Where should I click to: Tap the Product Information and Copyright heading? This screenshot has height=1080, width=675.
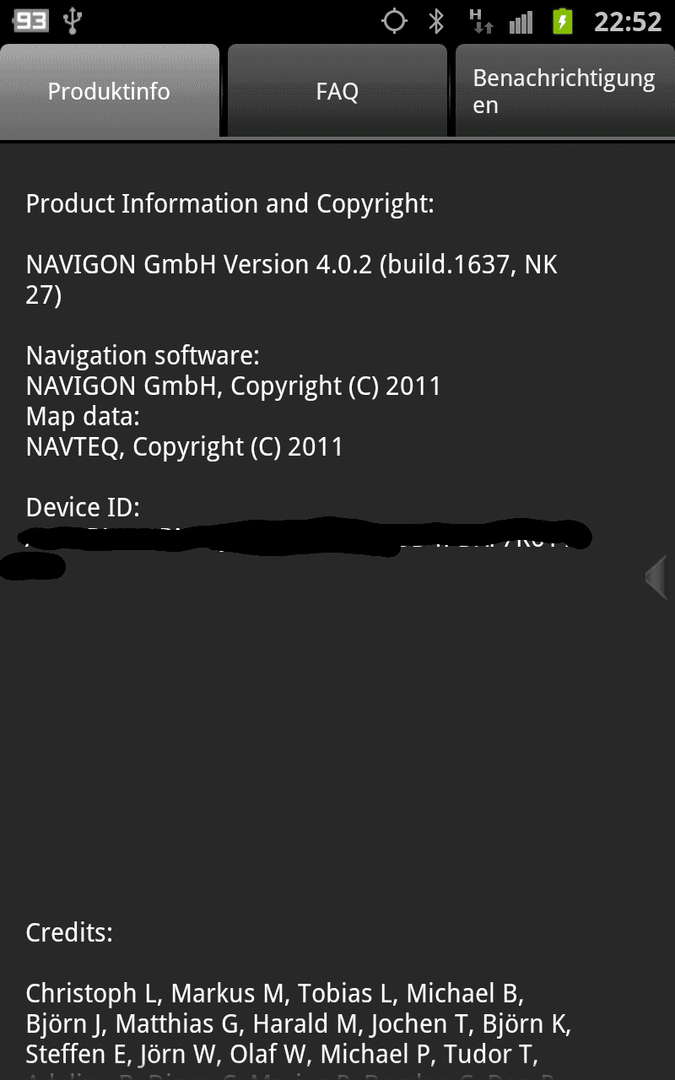(x=230, y=204)
